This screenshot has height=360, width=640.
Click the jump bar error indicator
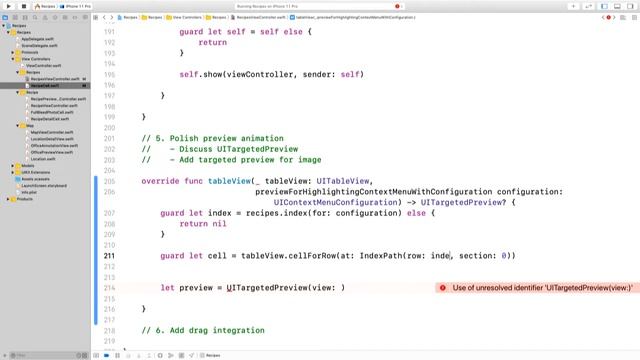609,18
